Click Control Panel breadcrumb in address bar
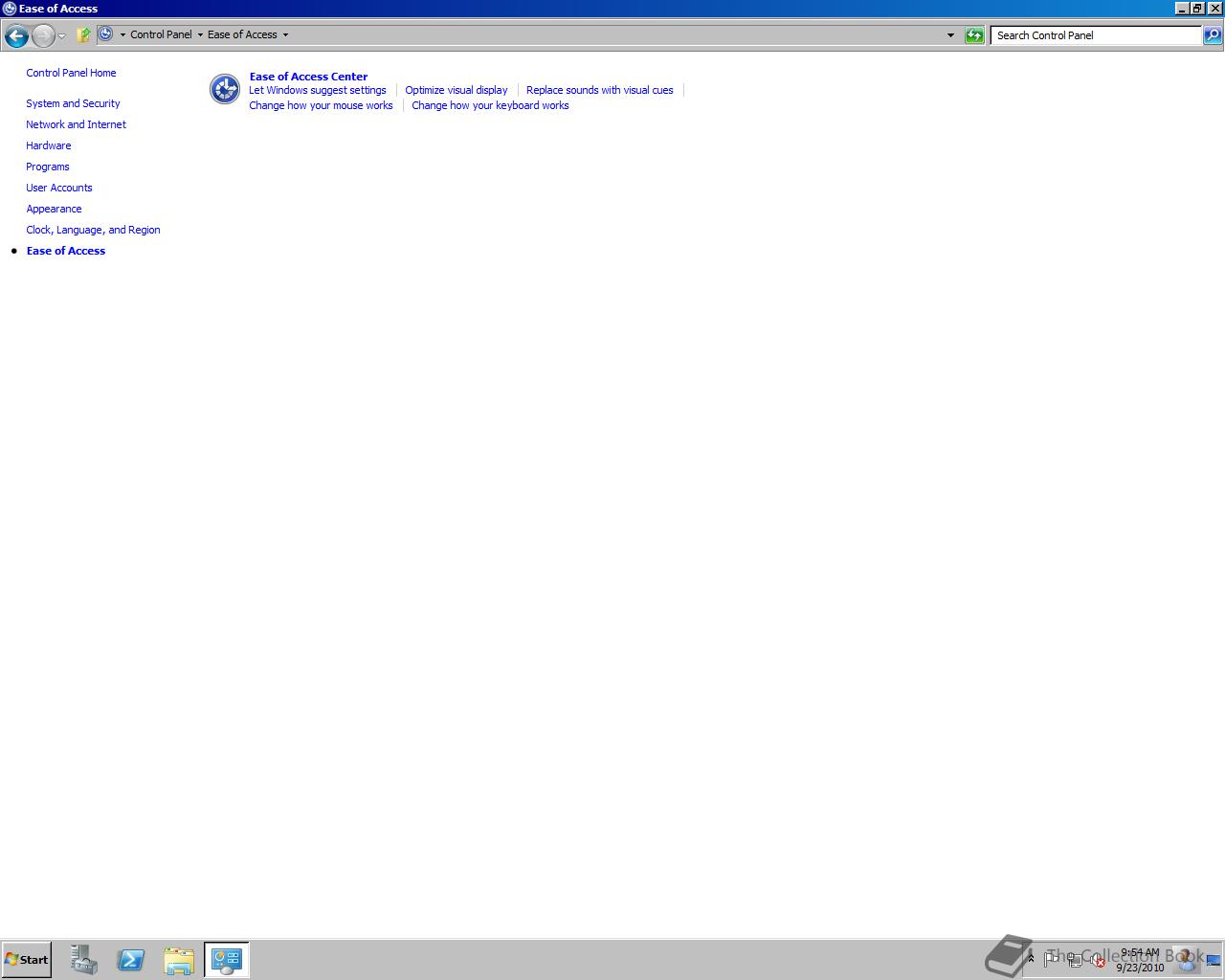This screenshot has width=1225, height=980. (x=161, y=34)
